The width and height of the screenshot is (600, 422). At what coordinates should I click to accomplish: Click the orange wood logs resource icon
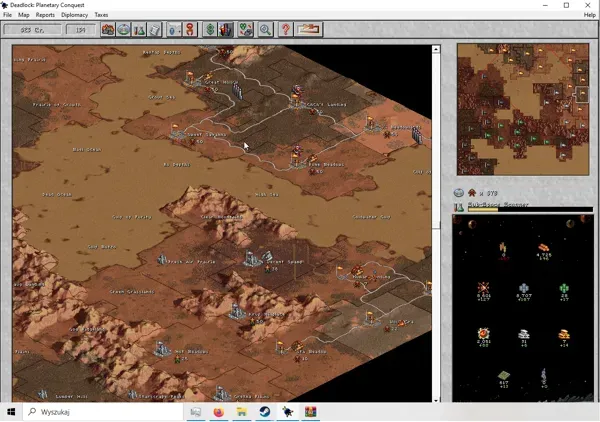(x=543, y=248)
